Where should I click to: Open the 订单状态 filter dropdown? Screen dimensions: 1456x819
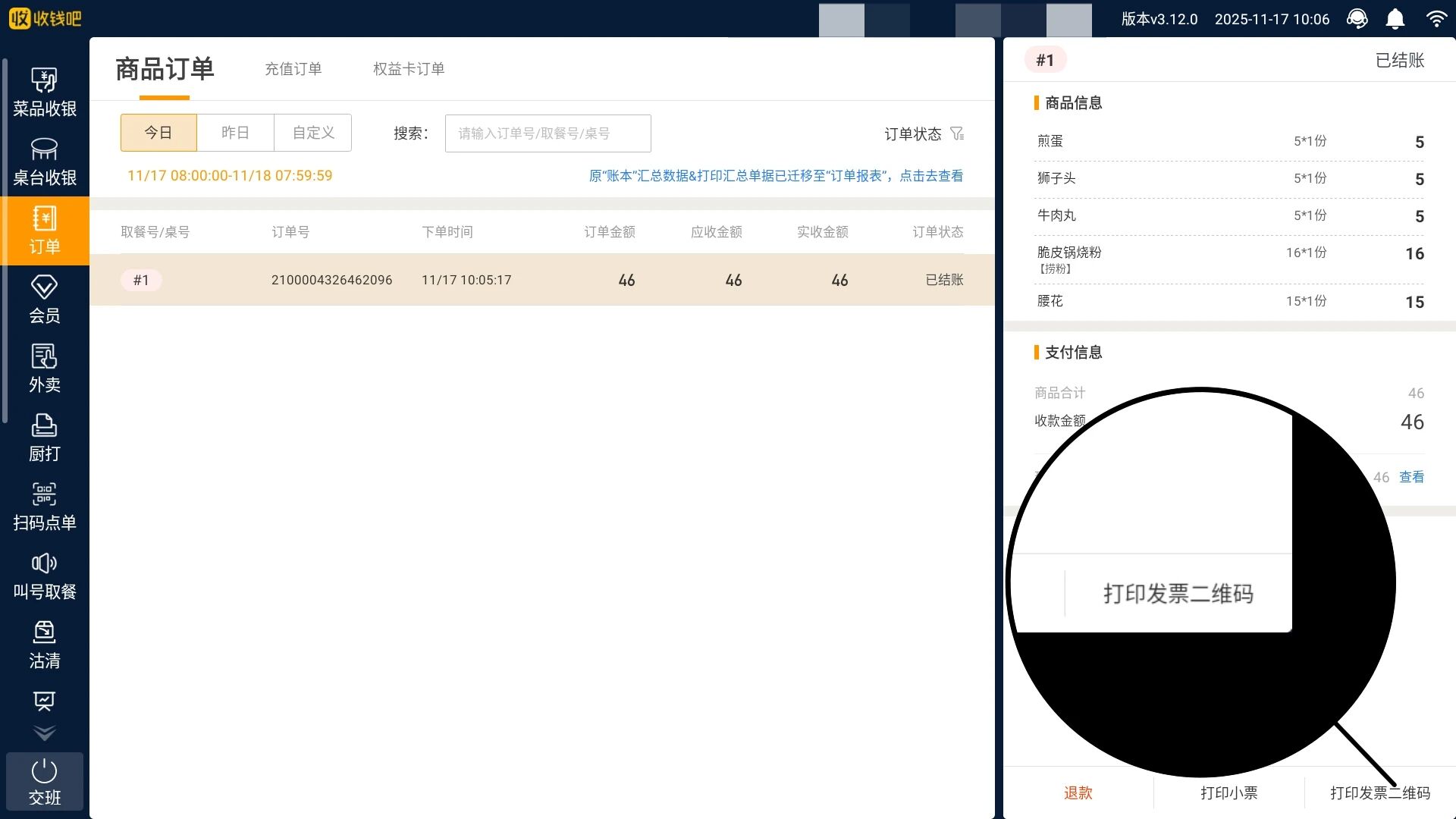click(924, 134)
